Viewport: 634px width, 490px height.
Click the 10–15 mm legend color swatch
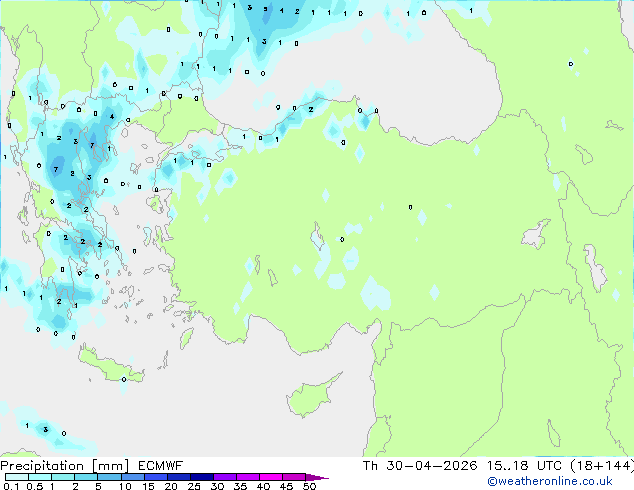[132, 477]
